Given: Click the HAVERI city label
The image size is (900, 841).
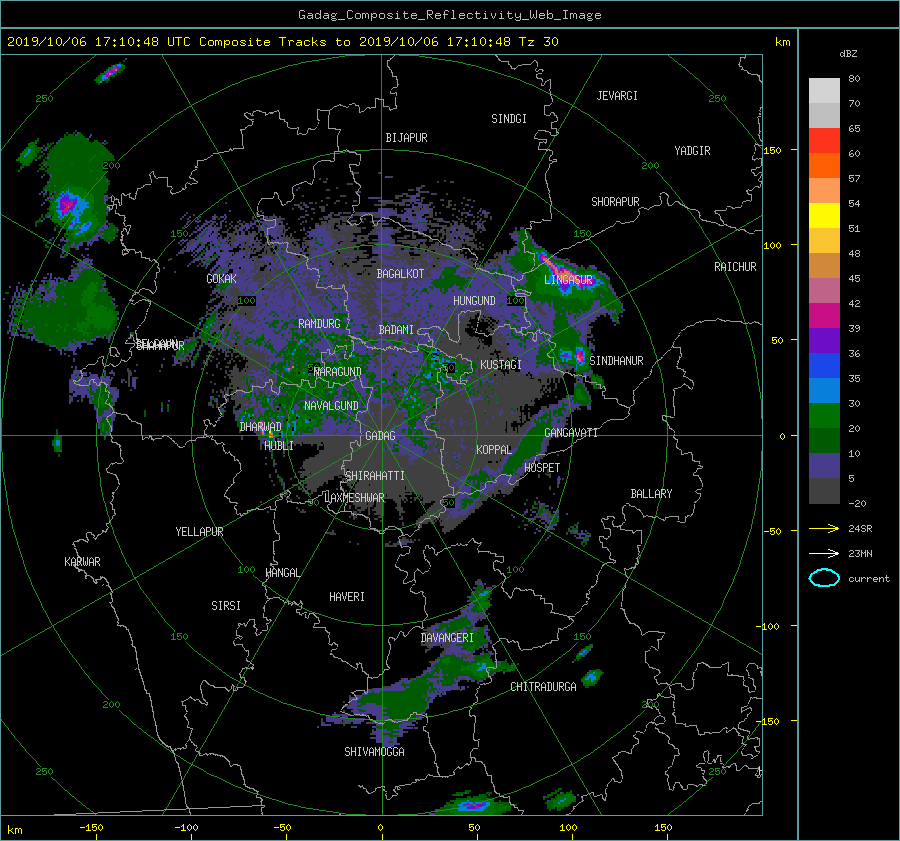Looking at the screenshot, I should [x=347, y=597].
